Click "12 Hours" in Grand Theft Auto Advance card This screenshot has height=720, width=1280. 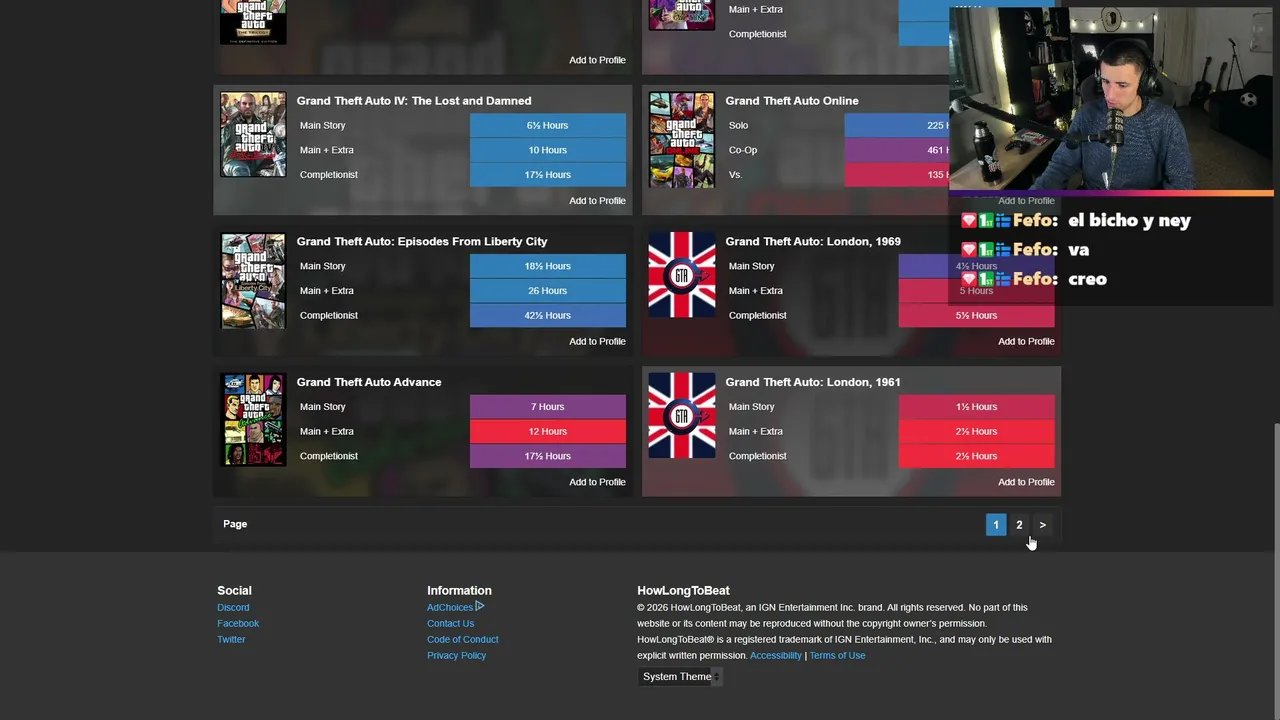pyautogui.click(x=548, y=432)
